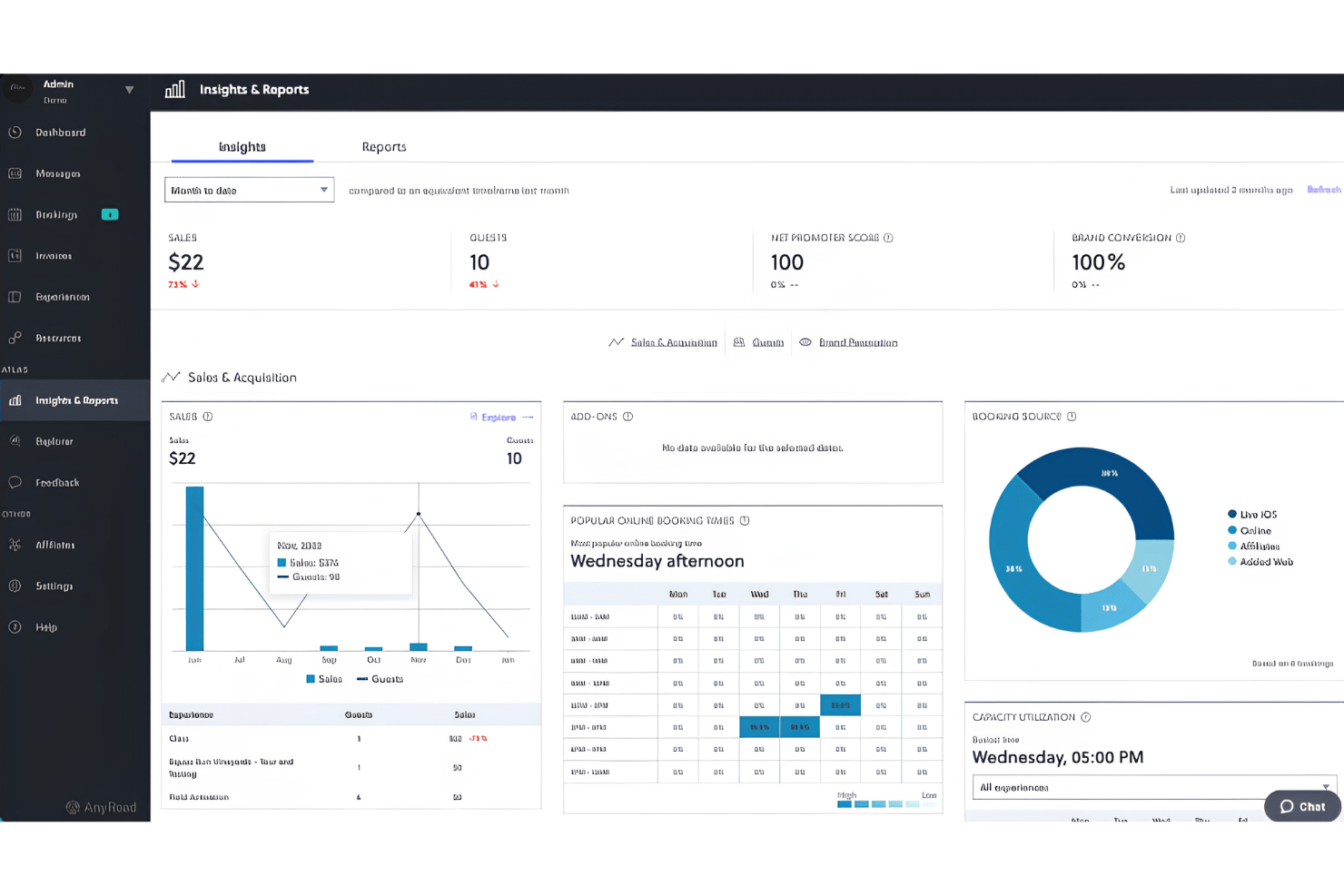
Task: Click the bar chart icon in header
Action: (x=175, y=89)
